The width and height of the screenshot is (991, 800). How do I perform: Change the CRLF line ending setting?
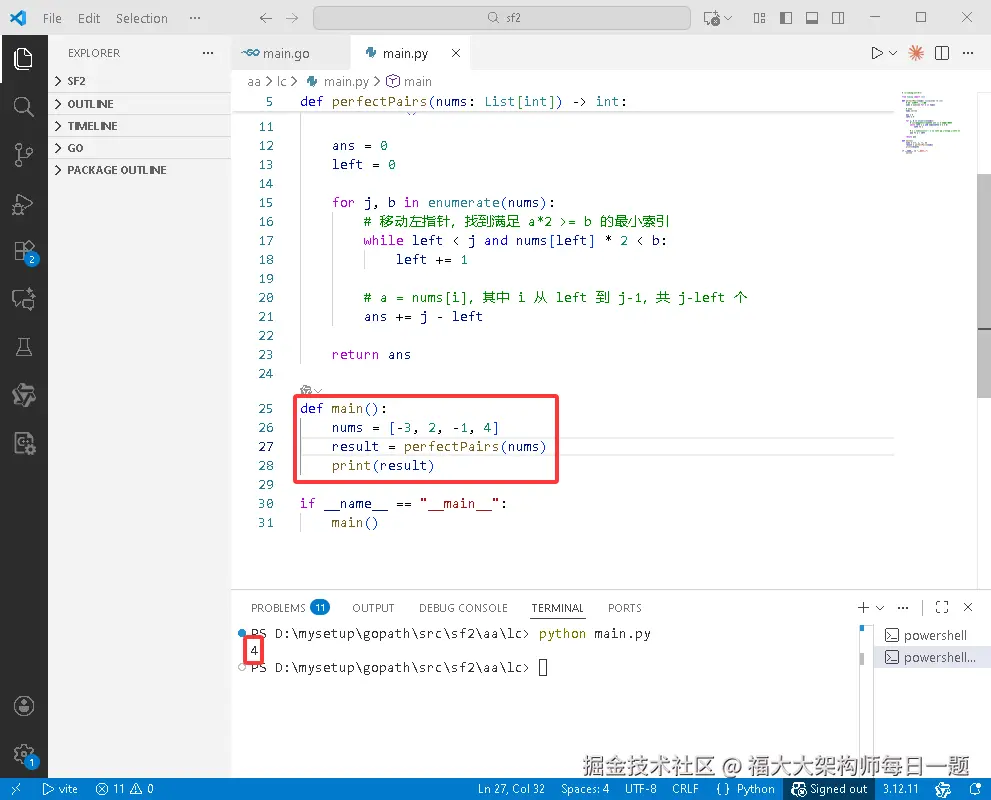point(685,789)
